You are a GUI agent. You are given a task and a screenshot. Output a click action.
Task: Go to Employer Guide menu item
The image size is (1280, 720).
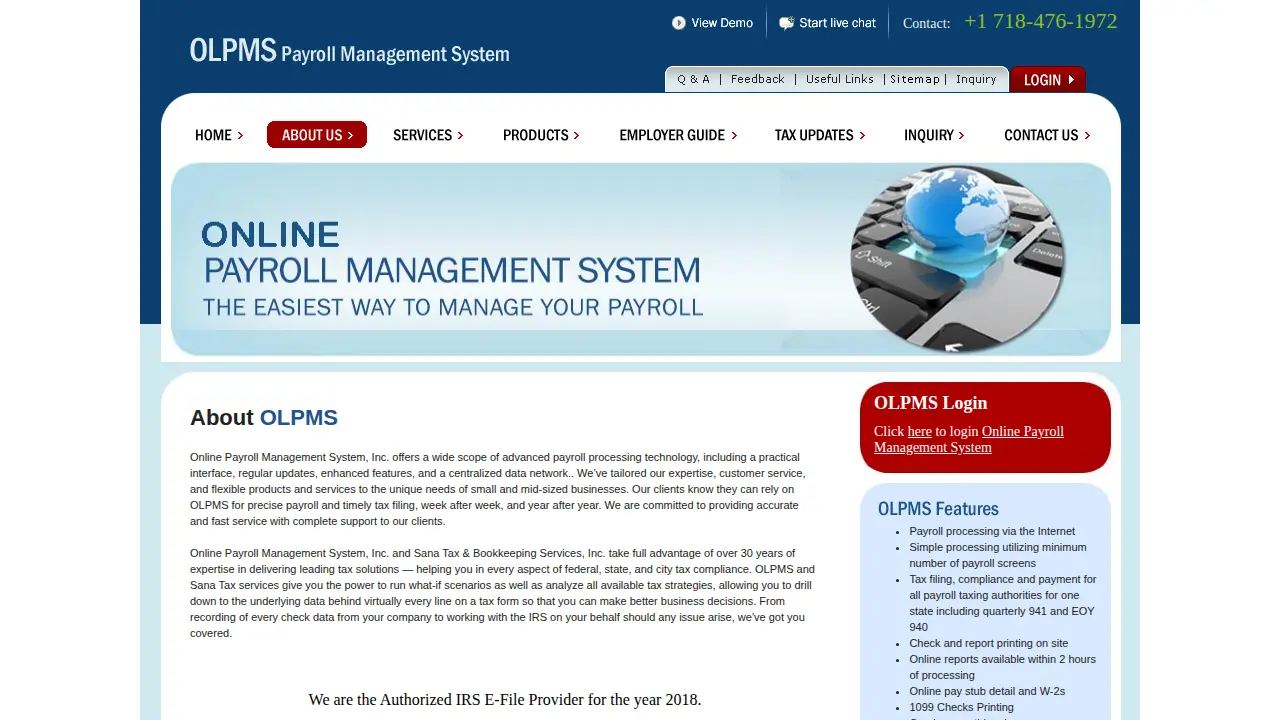coord(678,135)
